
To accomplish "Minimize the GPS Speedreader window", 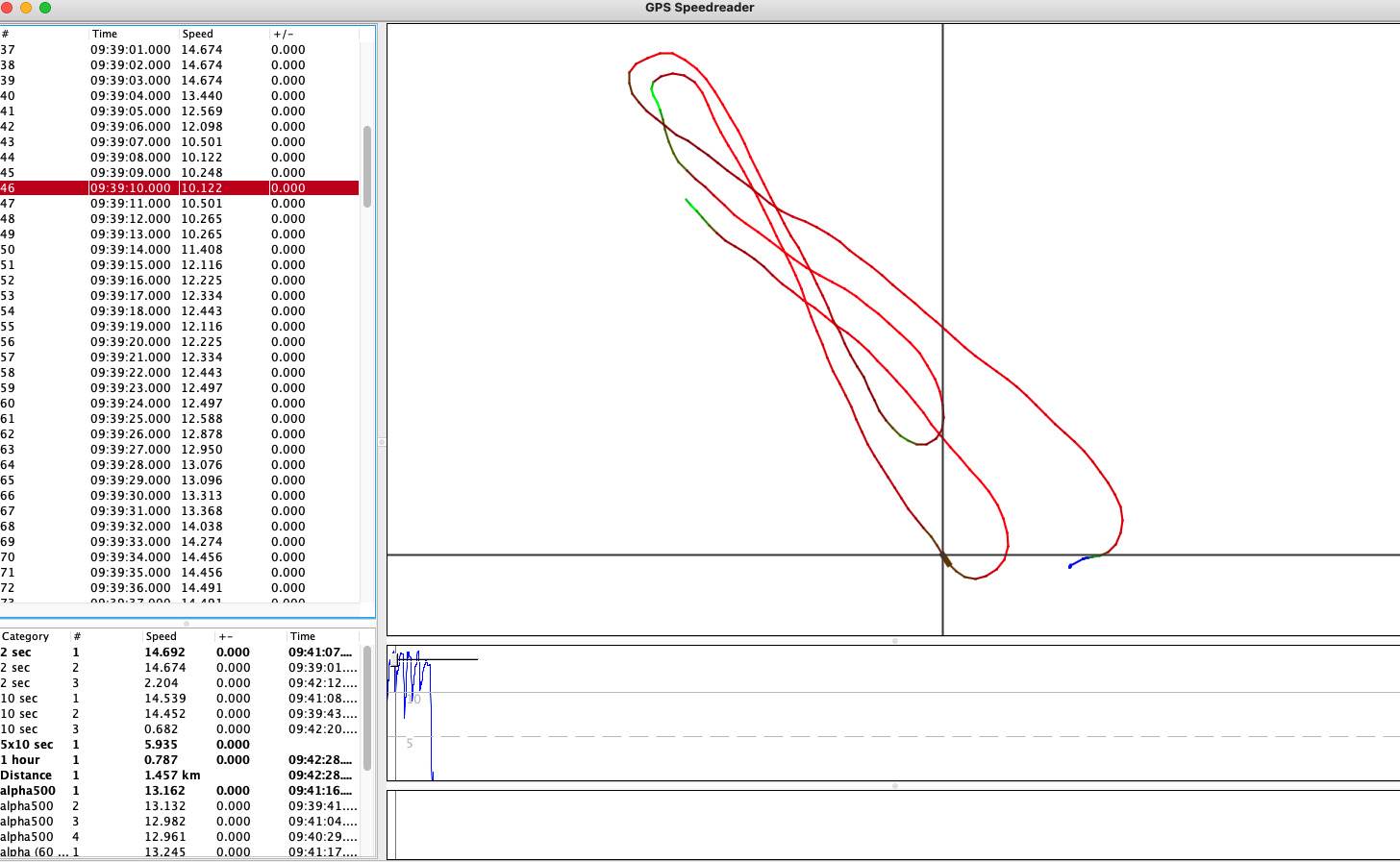I will 26,8.
